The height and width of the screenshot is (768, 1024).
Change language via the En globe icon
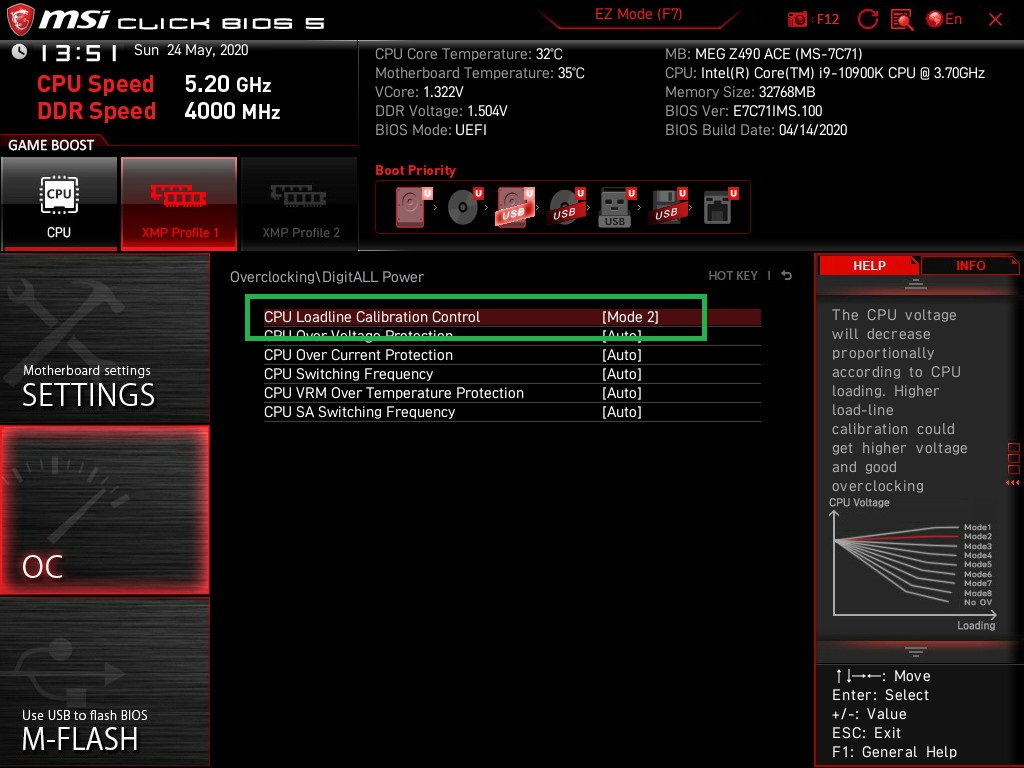[944, 19]
